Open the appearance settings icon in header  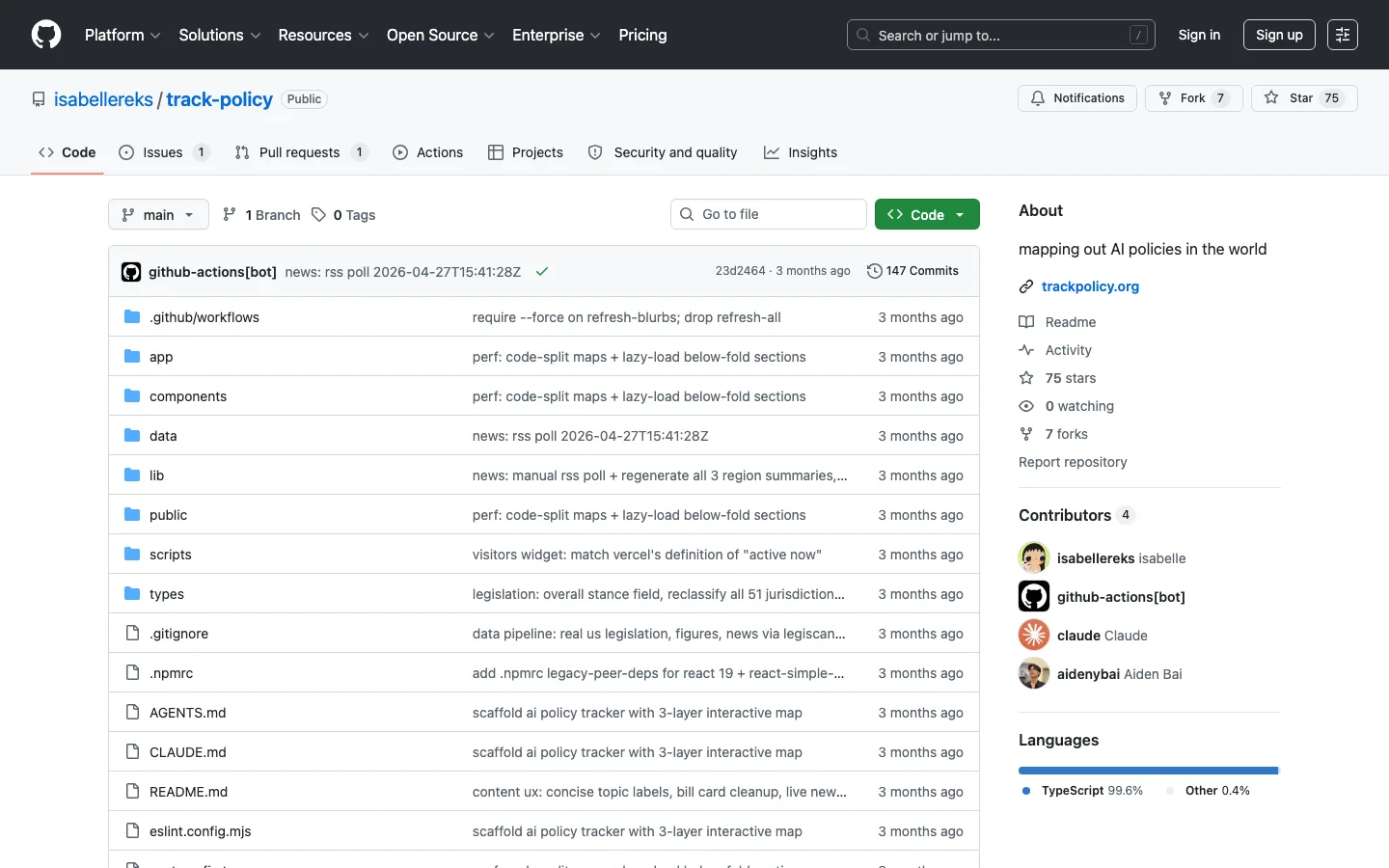(x=1342, y=35)
